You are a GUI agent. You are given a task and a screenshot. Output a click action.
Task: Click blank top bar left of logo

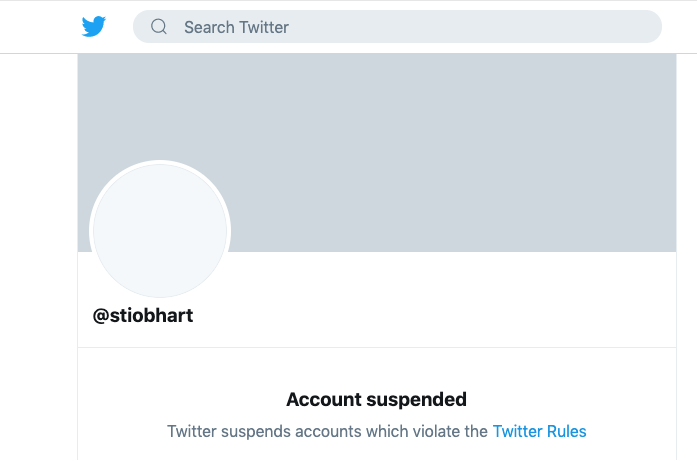40,27
